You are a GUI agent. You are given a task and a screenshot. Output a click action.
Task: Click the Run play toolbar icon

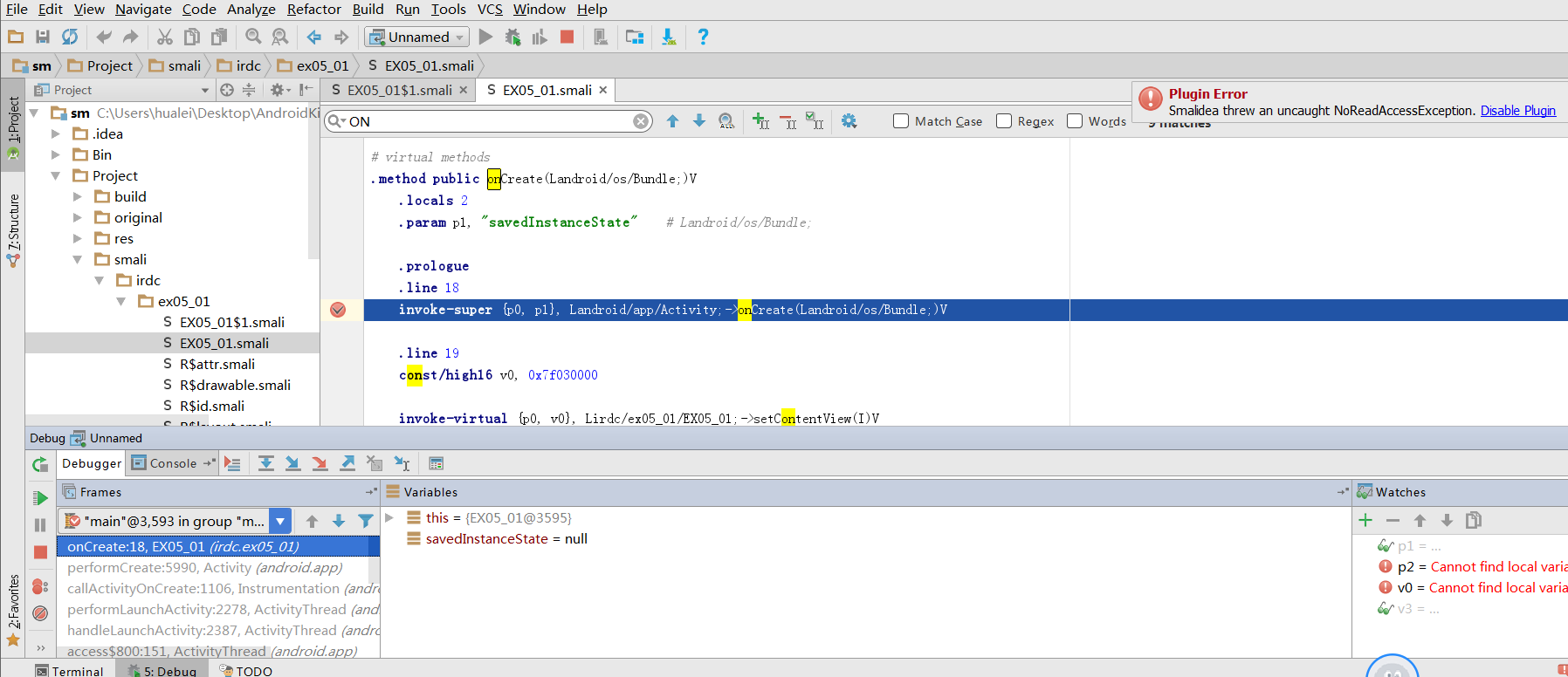tap(486, 37)
